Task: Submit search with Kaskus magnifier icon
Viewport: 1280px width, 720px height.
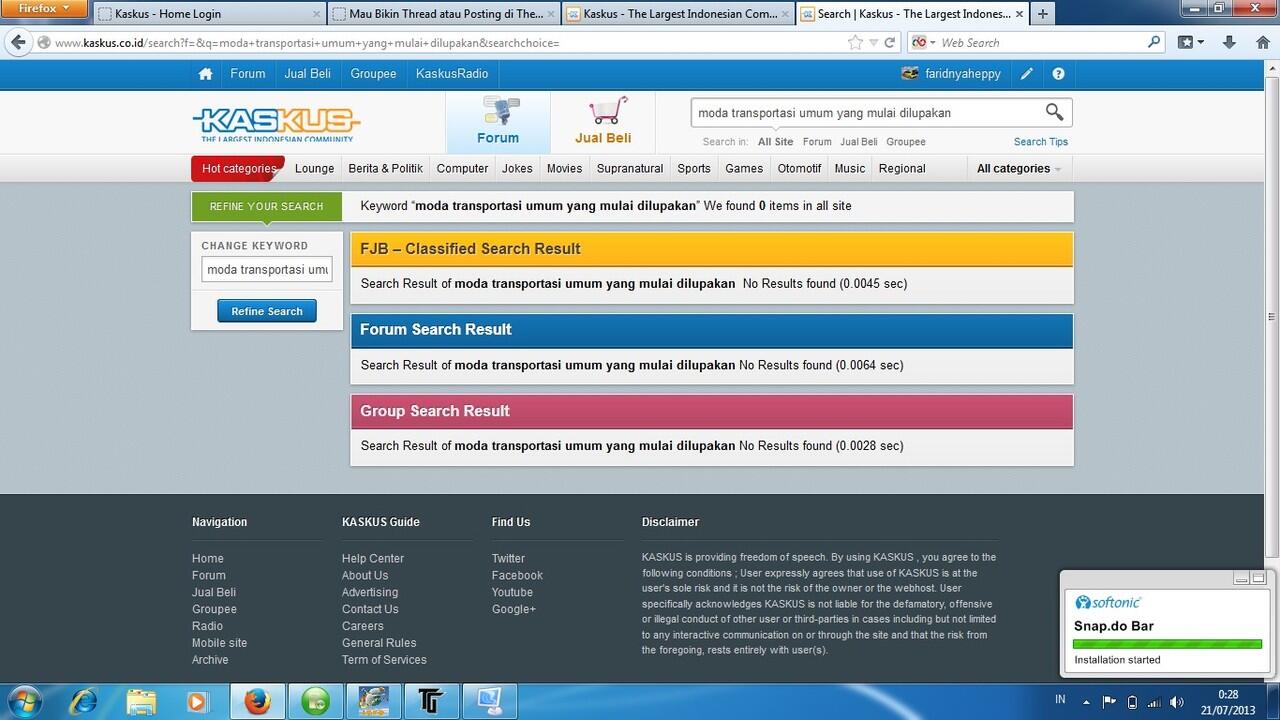Action: [x=1054, y=112]
